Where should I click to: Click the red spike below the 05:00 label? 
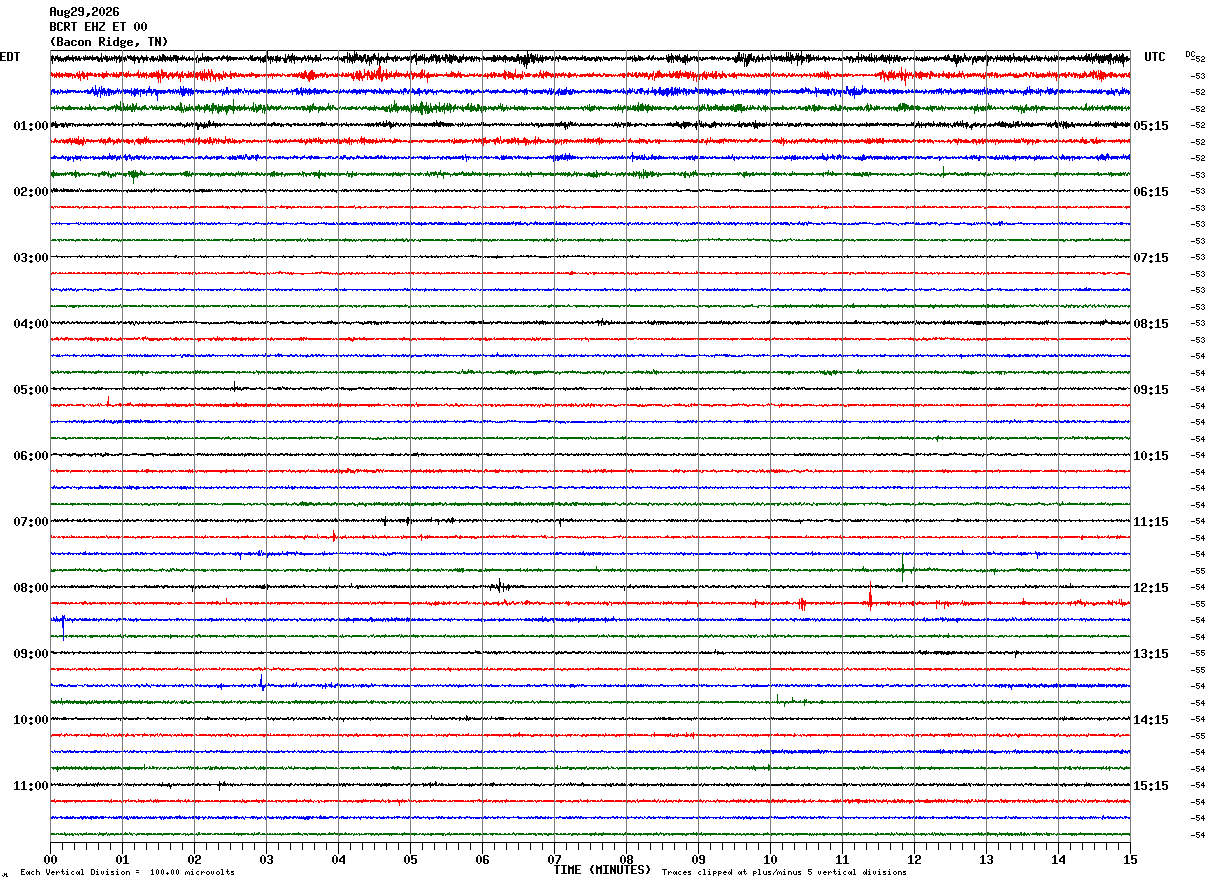tap(108, 401)
